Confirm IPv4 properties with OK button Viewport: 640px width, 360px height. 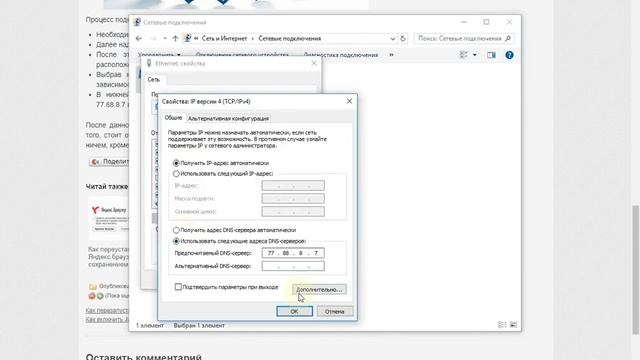pos(294,311)
